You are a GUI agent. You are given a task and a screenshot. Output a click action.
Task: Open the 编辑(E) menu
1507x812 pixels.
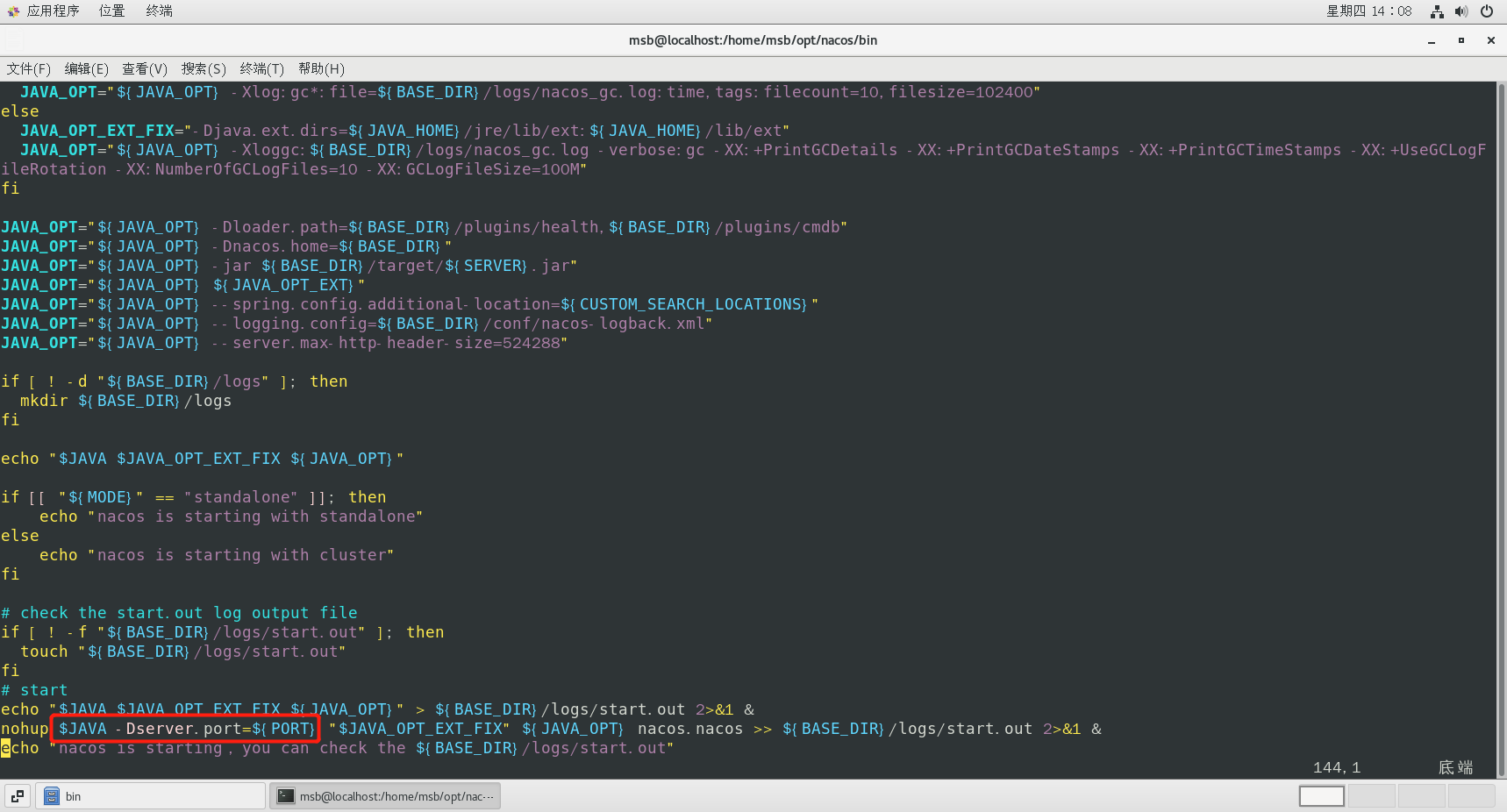[x=87, y=68]
